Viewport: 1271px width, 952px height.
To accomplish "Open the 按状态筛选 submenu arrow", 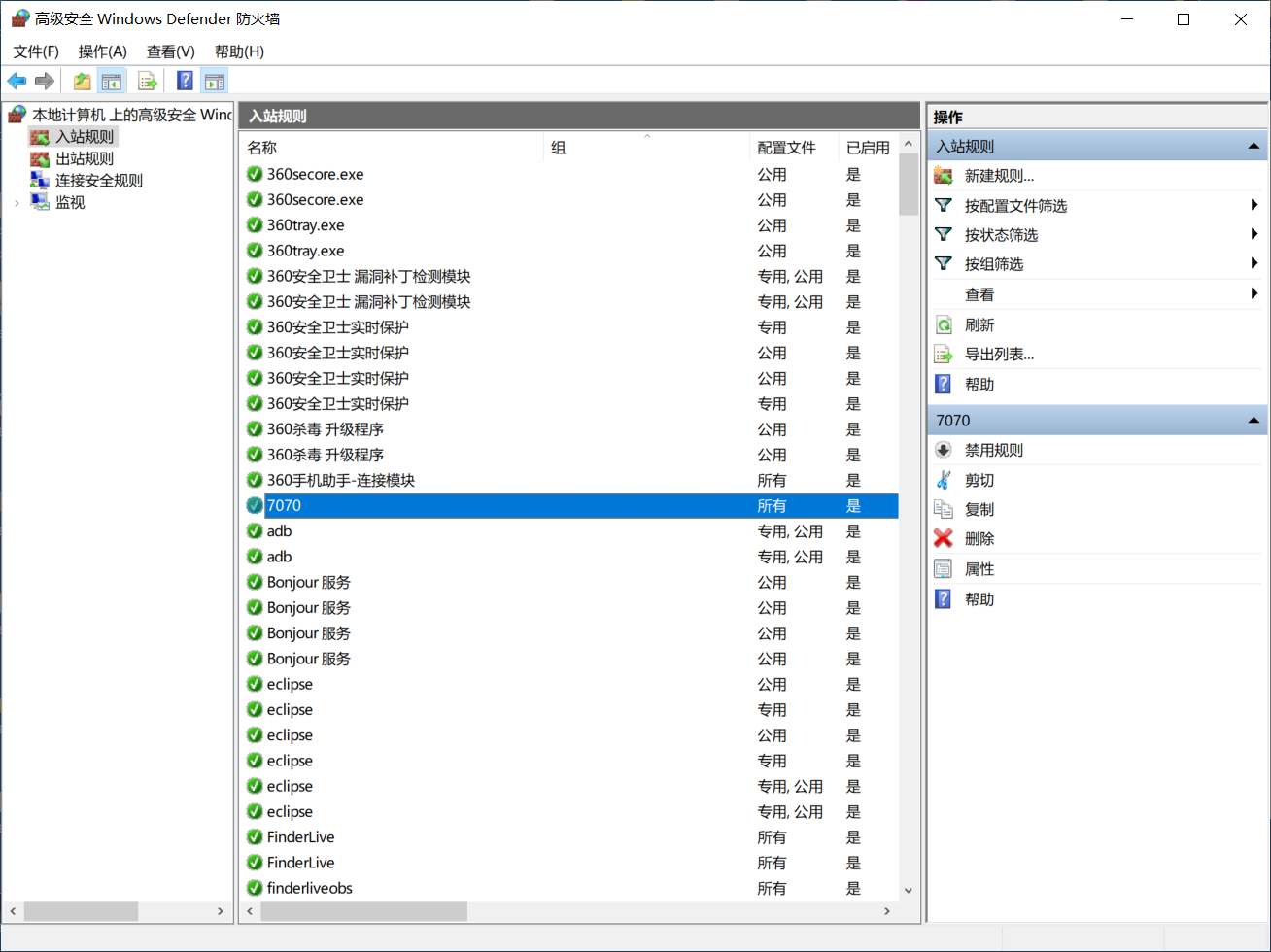I will click(x=1255, y=234).
